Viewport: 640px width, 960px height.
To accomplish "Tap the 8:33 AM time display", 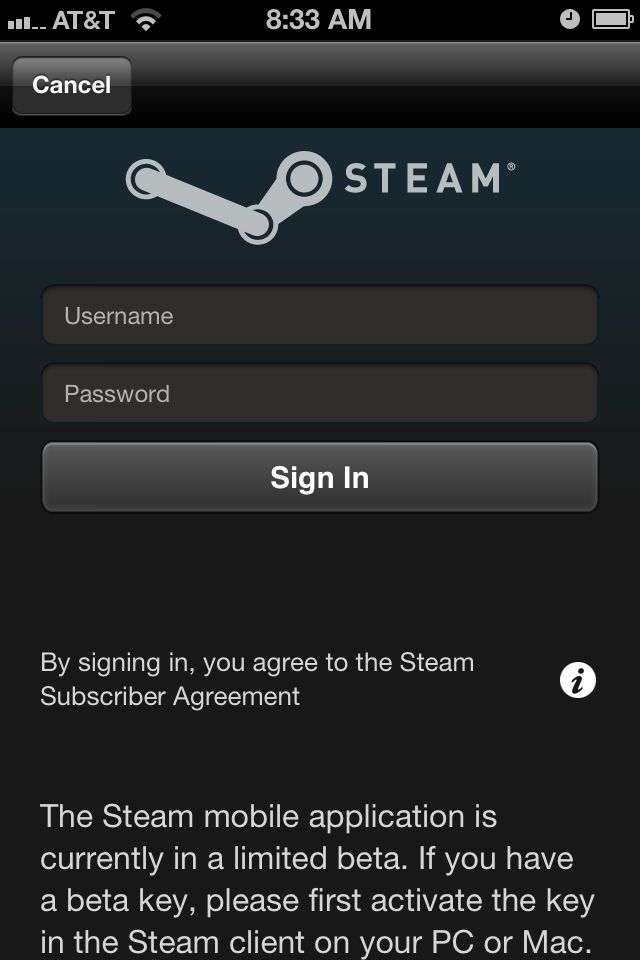I will (318, 20).
